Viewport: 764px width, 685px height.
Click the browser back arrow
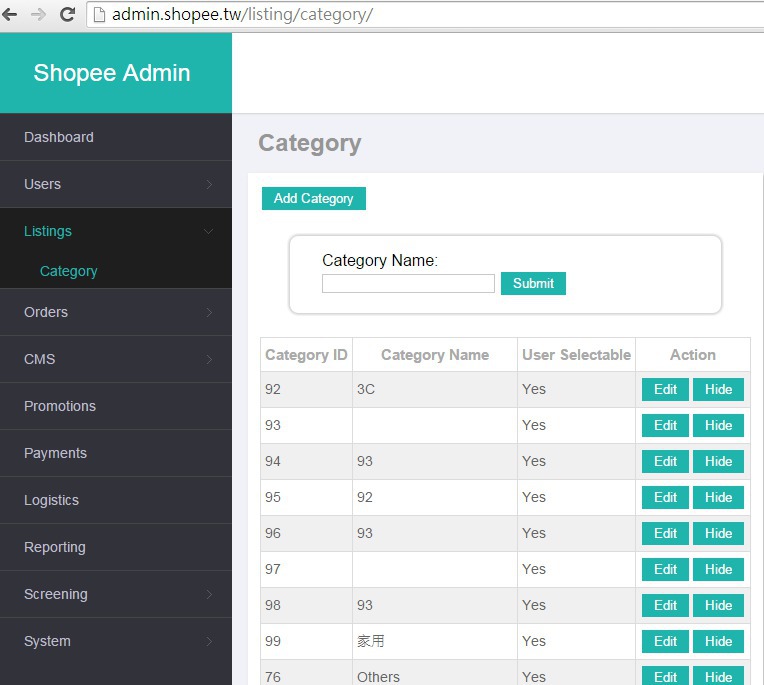coord(11,15)
